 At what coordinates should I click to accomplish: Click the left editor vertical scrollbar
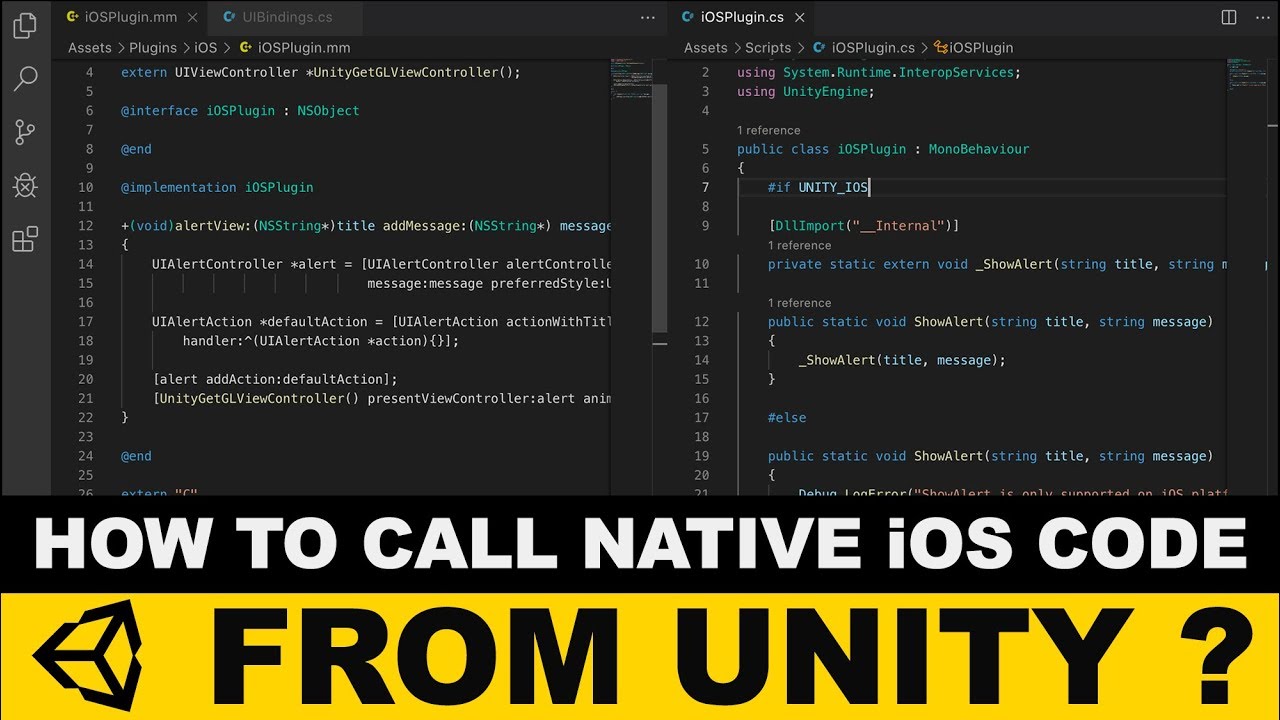(659, 208)
